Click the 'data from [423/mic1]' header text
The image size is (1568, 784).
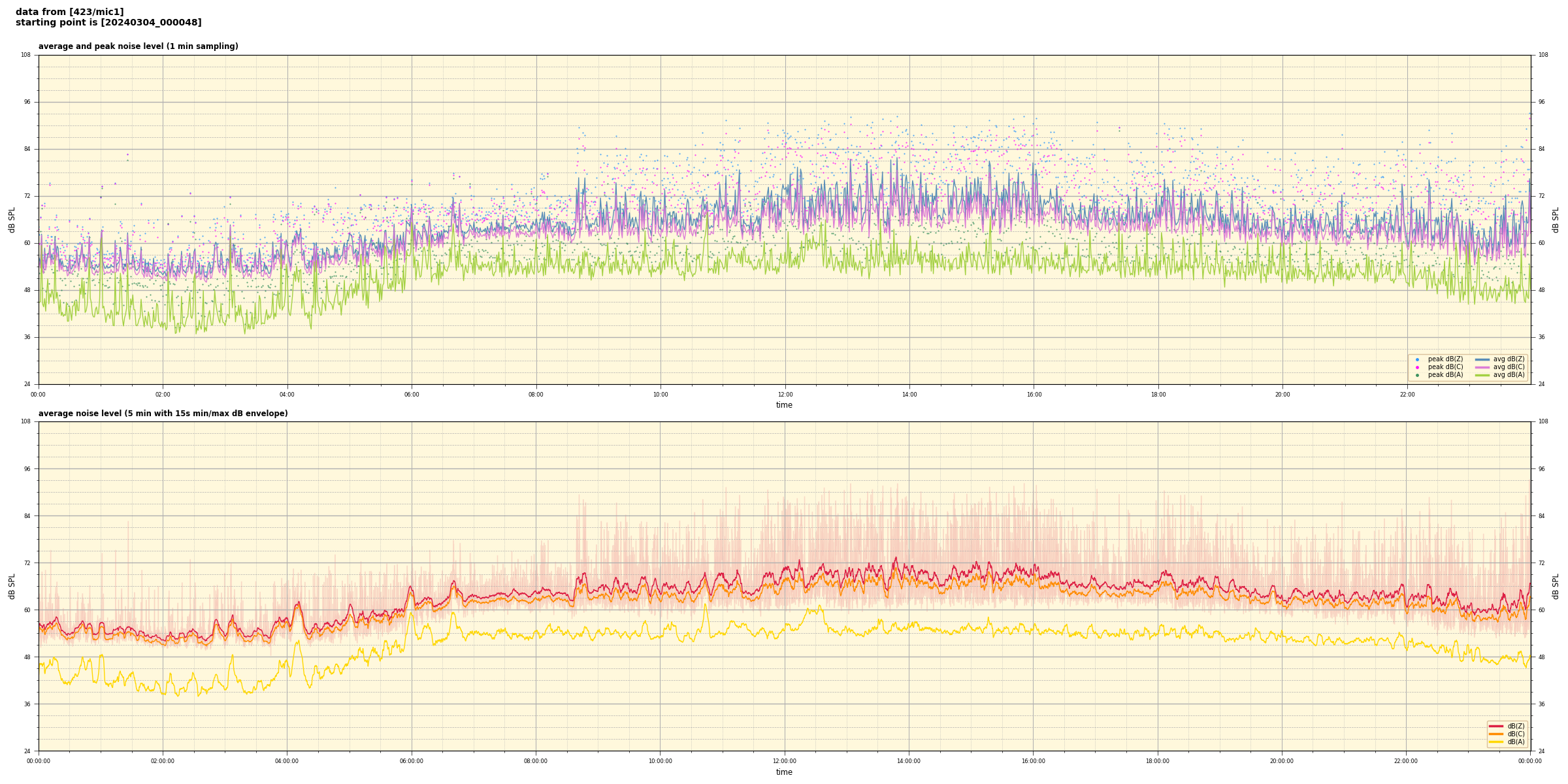point(69,12)
